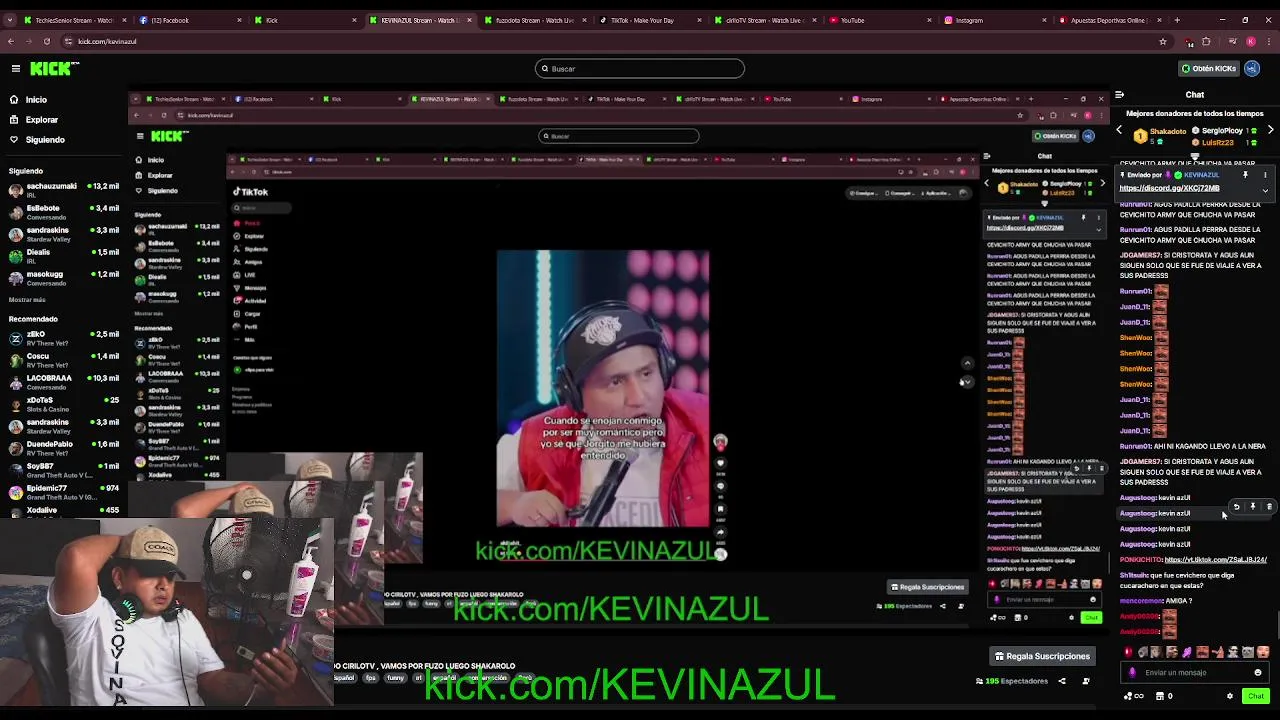Click SergioPicoy in the donor leaderboard

1221,131
